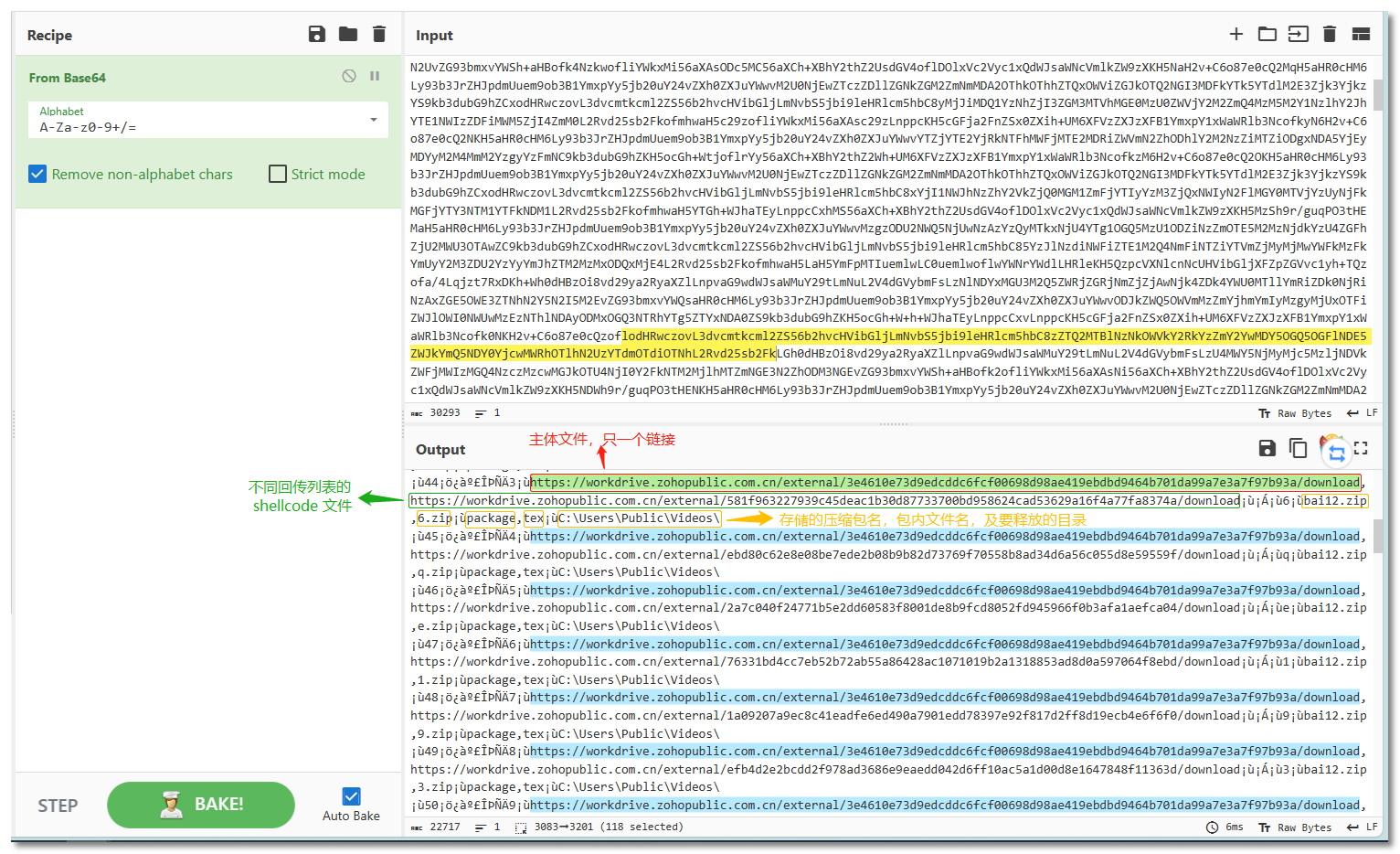
Task: Set breakpoint on From Base64 operation
Action: point(375,77)
